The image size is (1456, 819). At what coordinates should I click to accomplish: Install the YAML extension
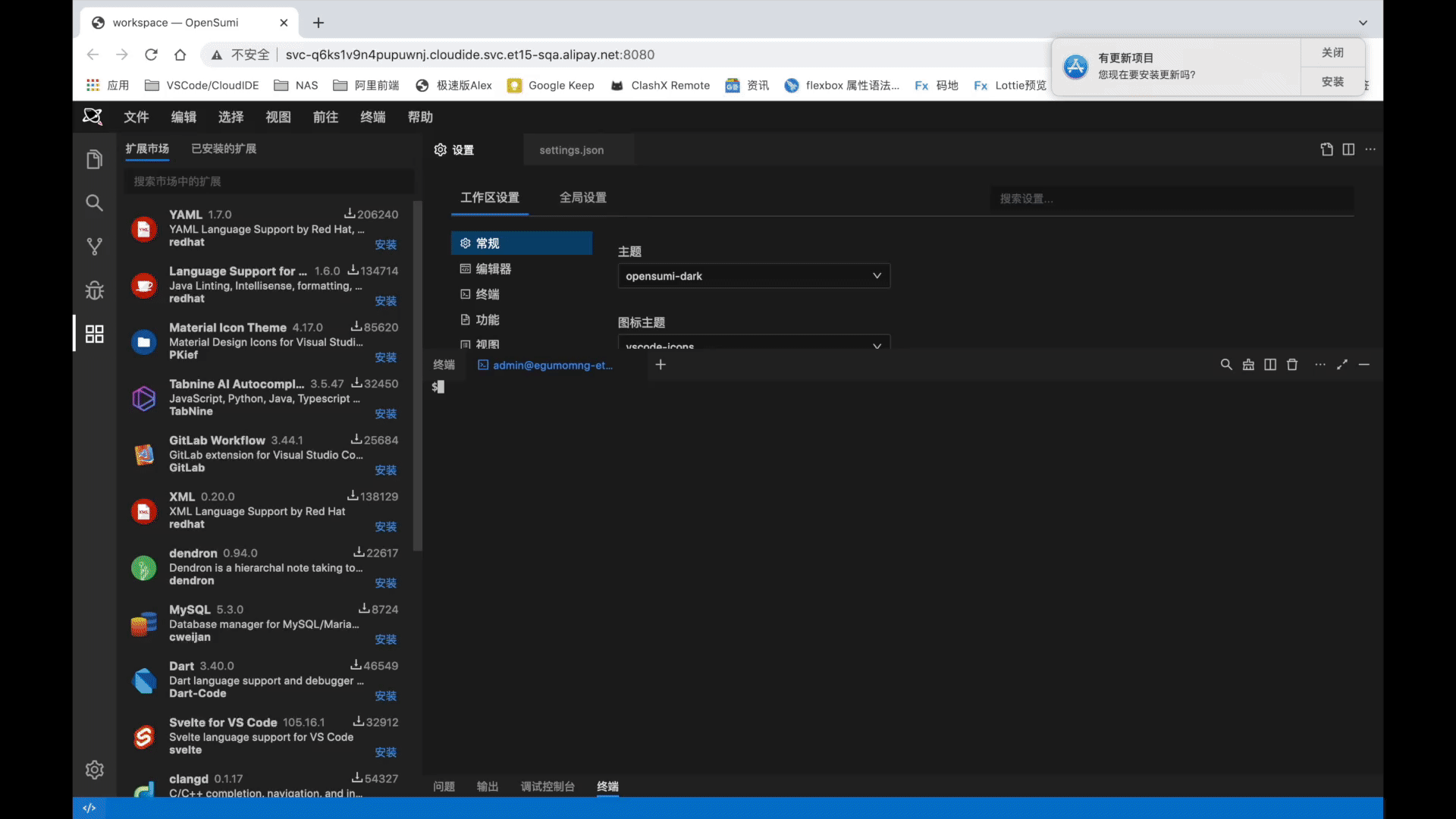click(385, 244)
